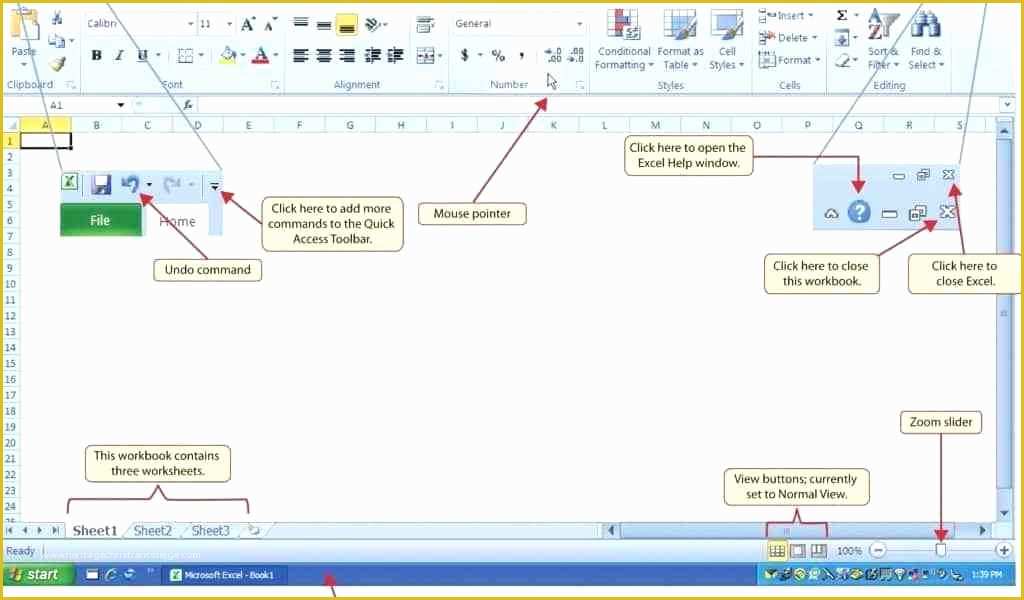The height and width of the screenshot is (600, 1024).
Task: Click the Merge & Center icon
Action: point(426,55)
